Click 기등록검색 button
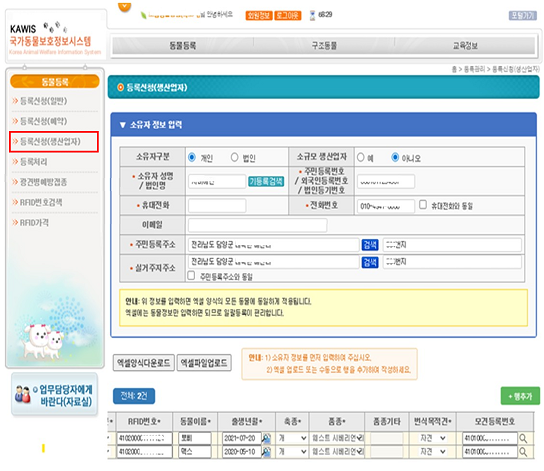Viewport: 544px width, 471px height. click(266, 181)
